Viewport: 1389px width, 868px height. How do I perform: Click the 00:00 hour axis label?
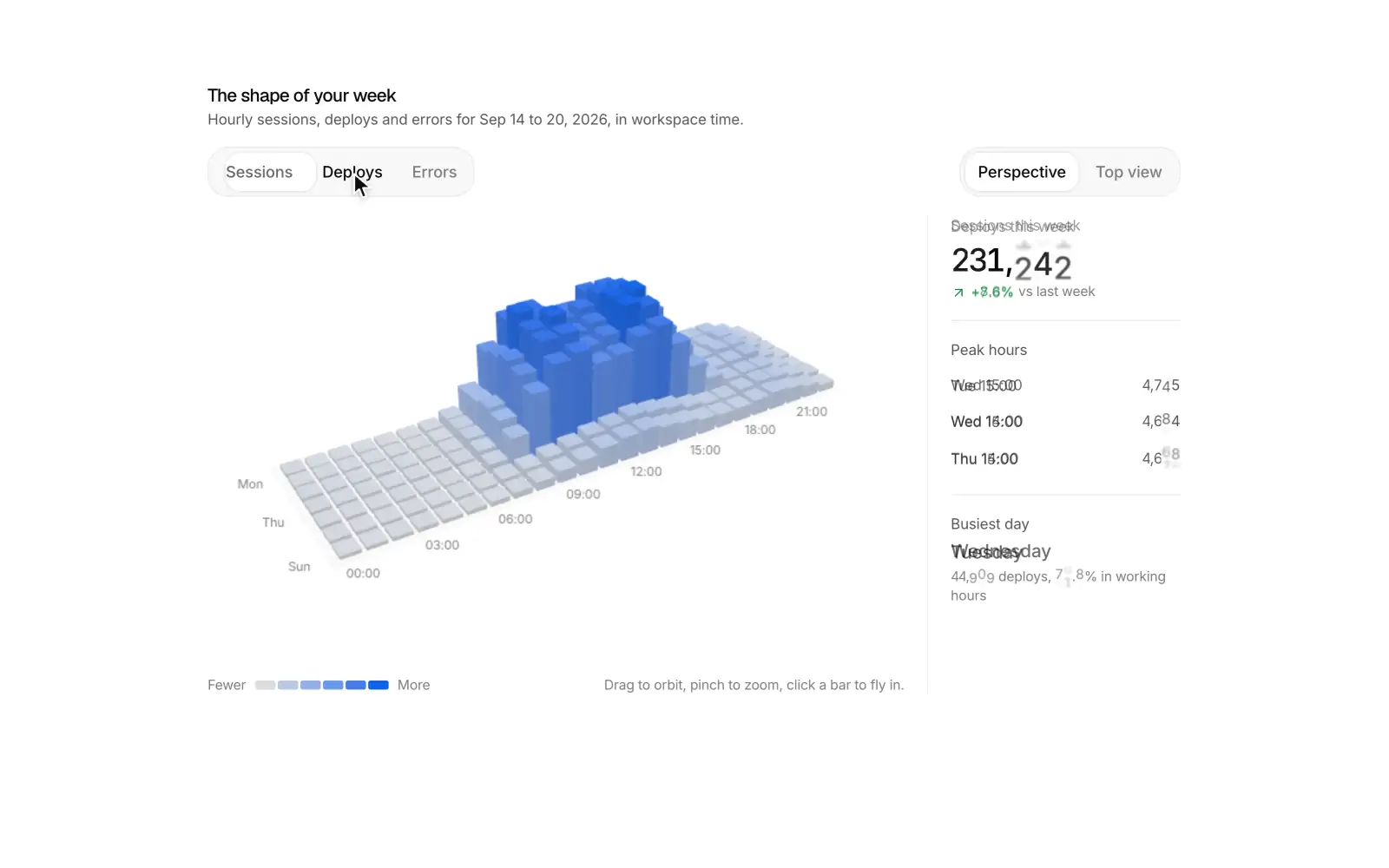click(363, 573)
